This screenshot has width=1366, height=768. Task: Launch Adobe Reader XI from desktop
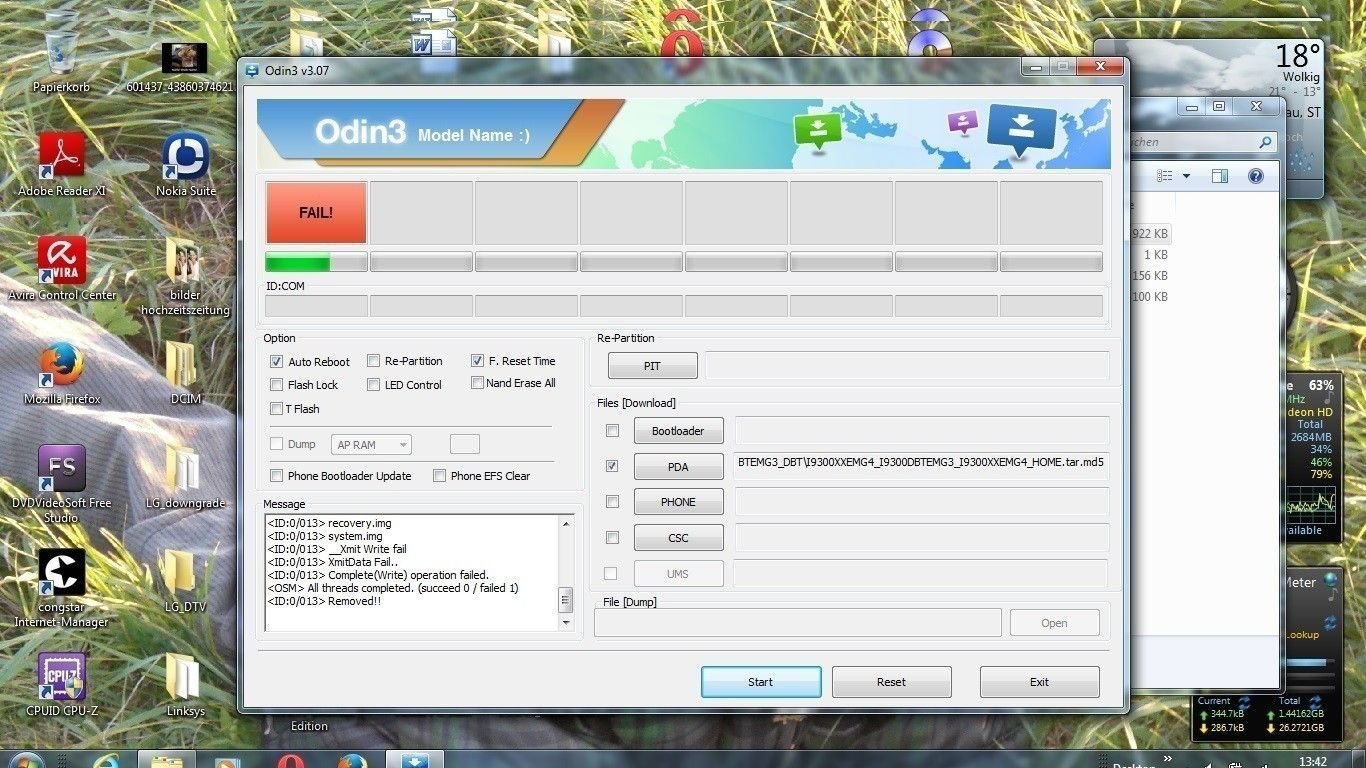coord(61,165)
